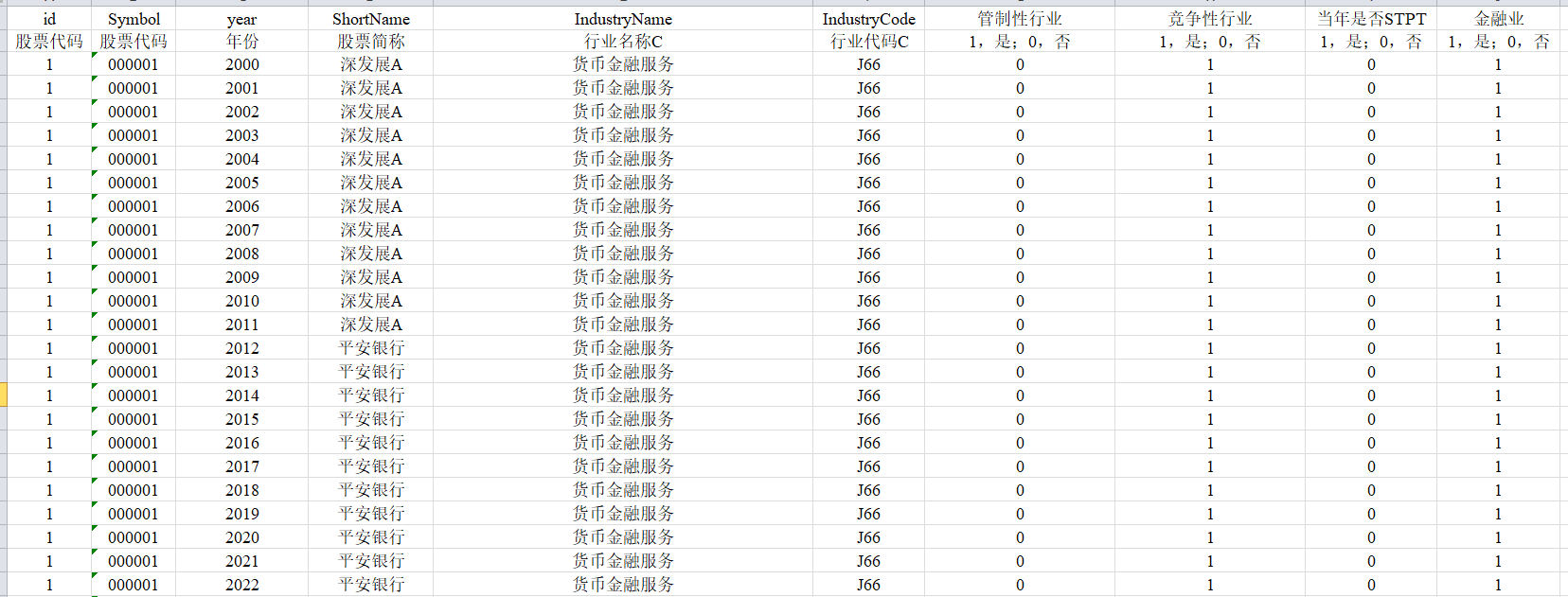
Task: Click '深发展A' in the 2005 row
Action: click(x=371, y=183)
